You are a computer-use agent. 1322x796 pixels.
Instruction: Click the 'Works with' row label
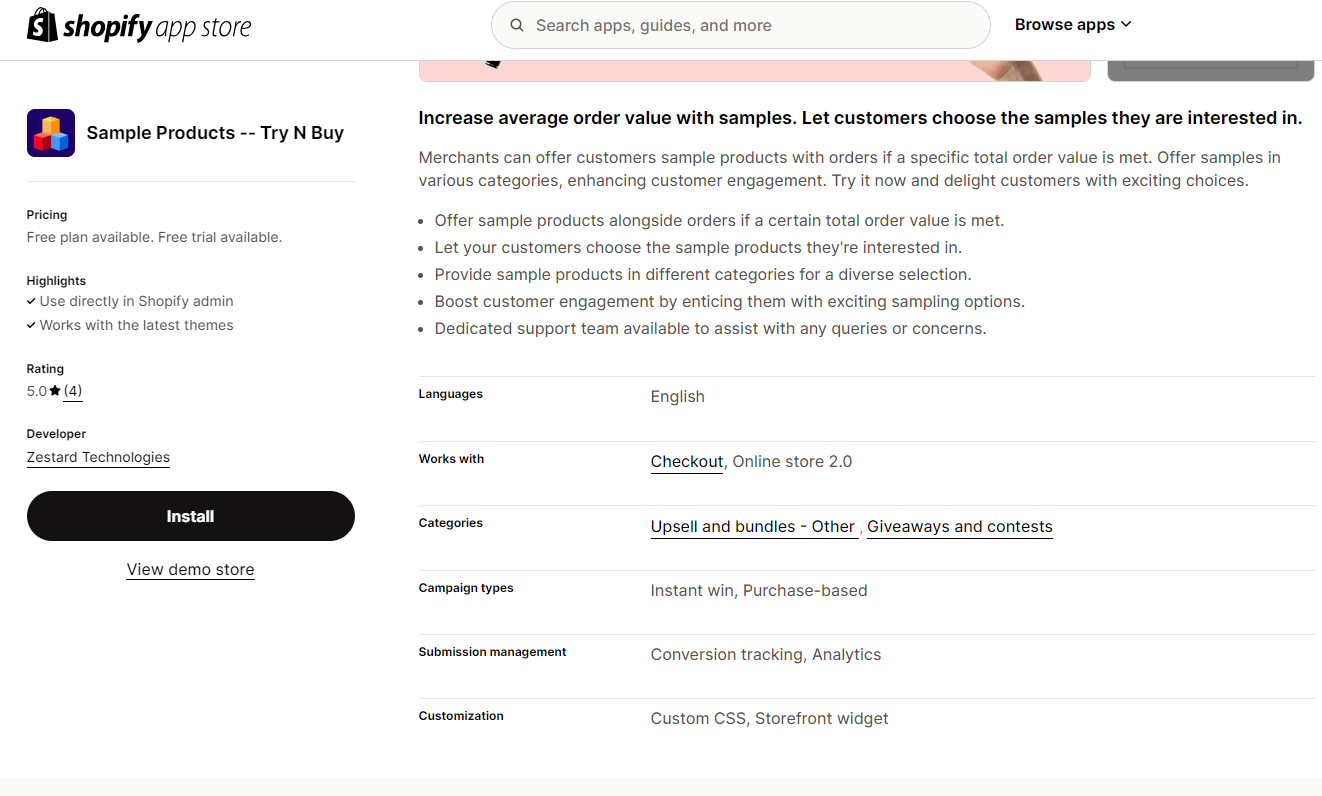[x=451, y=459]
